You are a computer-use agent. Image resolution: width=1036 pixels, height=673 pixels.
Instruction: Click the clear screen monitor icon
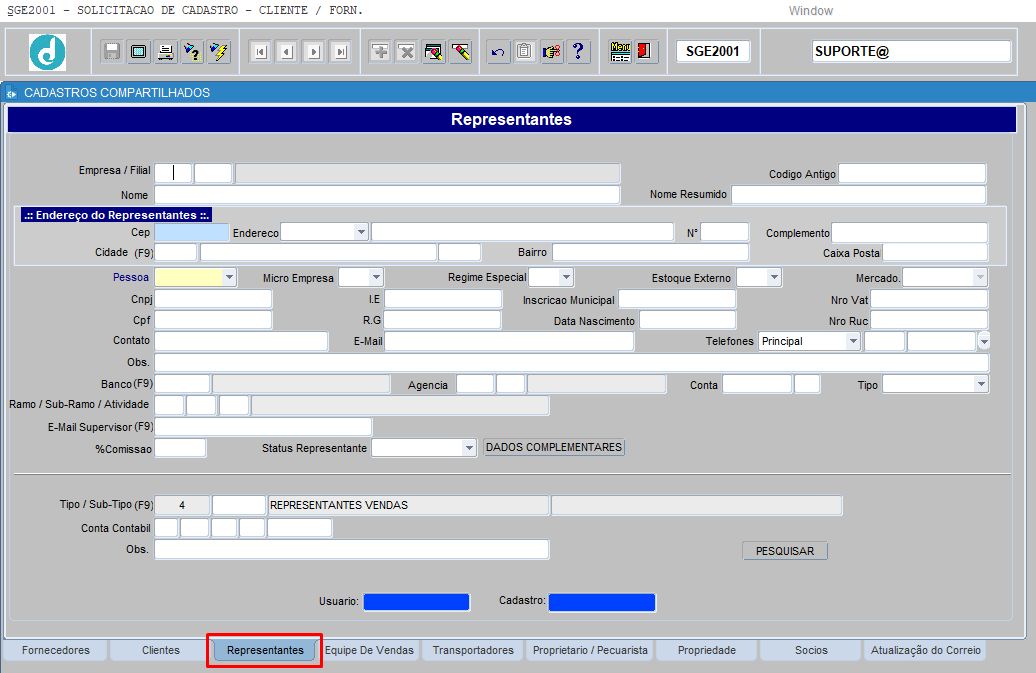[139, 52]
